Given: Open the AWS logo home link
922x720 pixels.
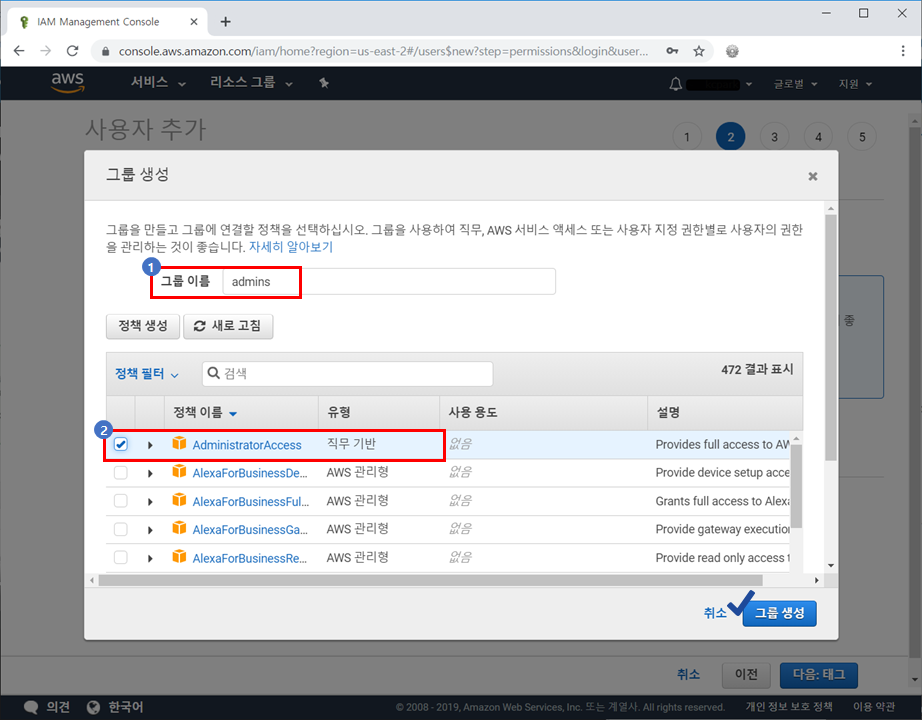Looking at the screenshot, I should coord(68,82).
